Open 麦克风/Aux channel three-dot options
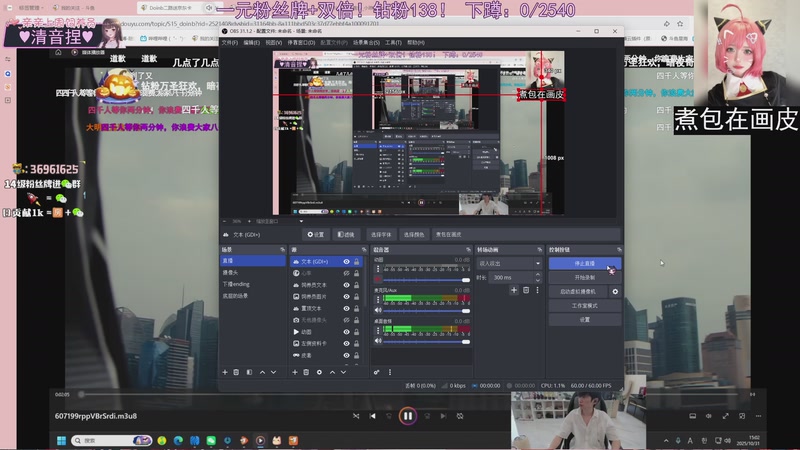Screen dimensions: 800x450 click(378, 299)
